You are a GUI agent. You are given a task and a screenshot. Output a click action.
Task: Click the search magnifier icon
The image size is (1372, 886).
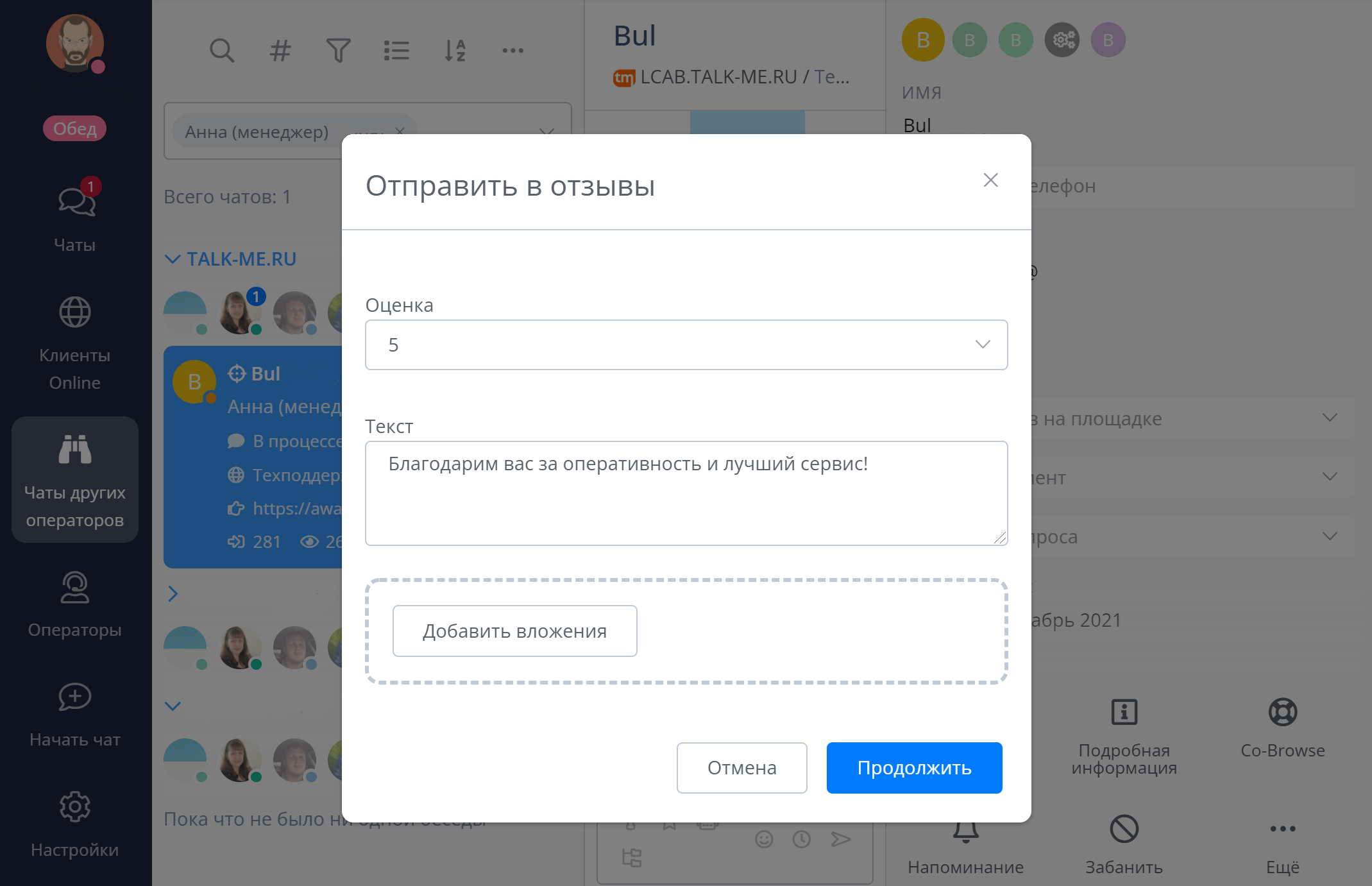click(x=222, y=50)
